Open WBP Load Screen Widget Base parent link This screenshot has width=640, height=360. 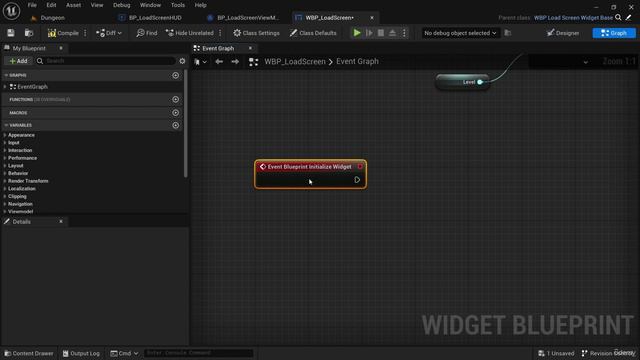573,18
